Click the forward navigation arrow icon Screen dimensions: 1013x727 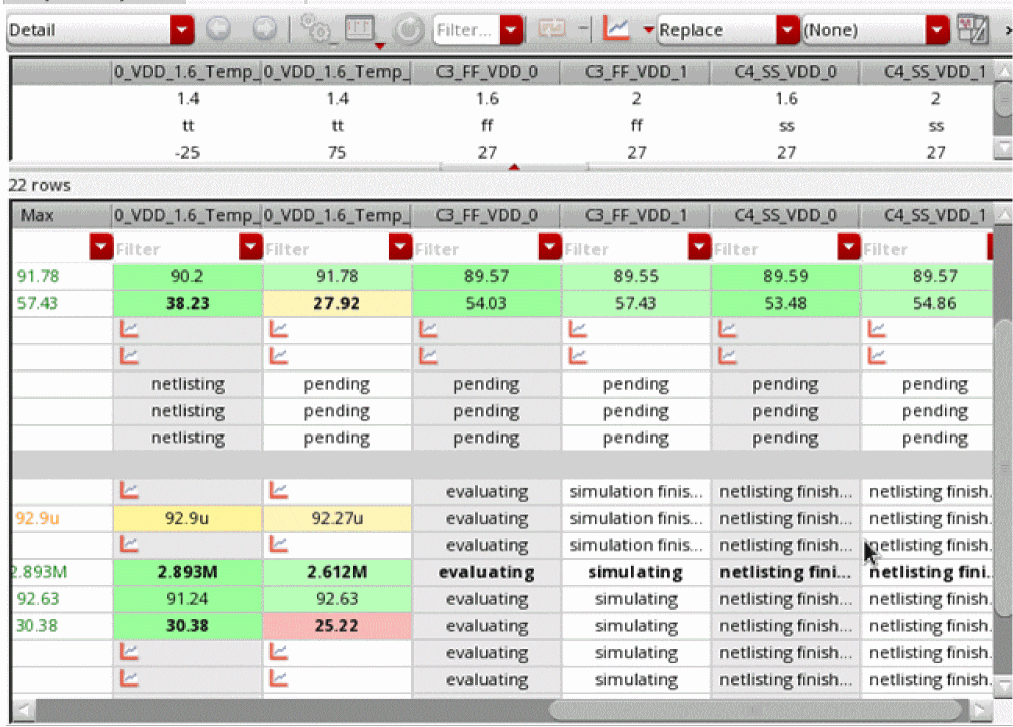click(264, 29)
